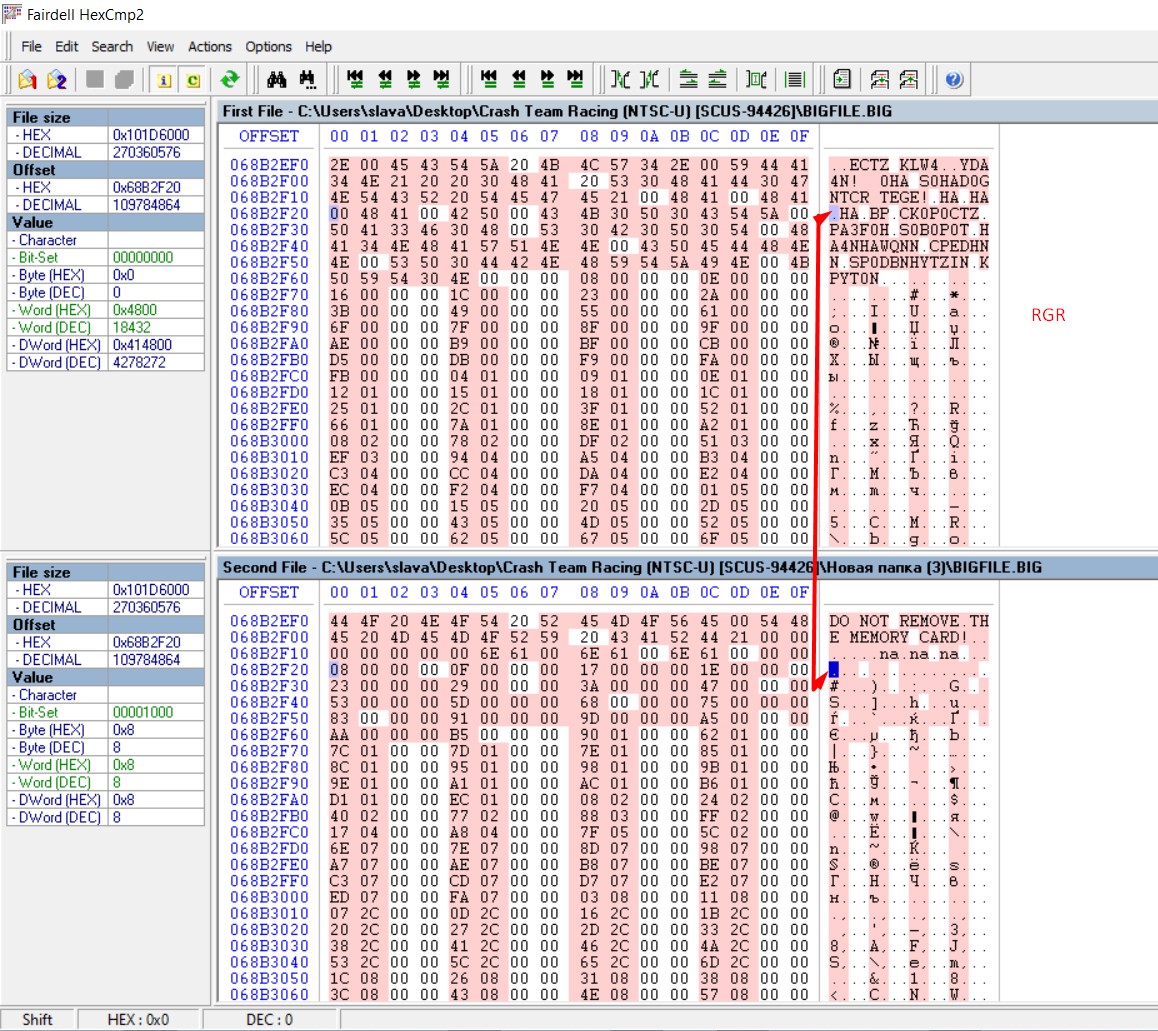Viewport: 1158px width, 1031px height.
Task: Open help via blue question icon
Action: click(954, 79)
